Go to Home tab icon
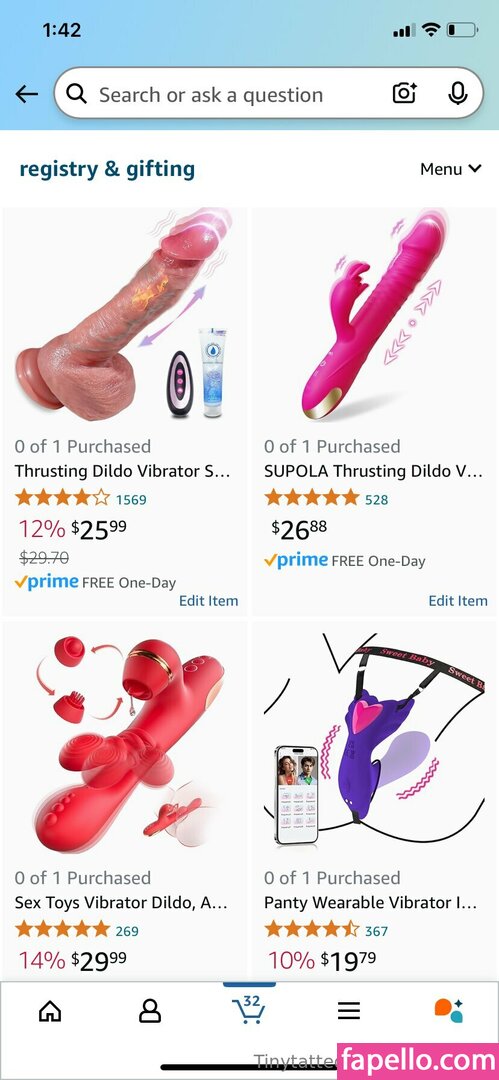 point(50,1010)
